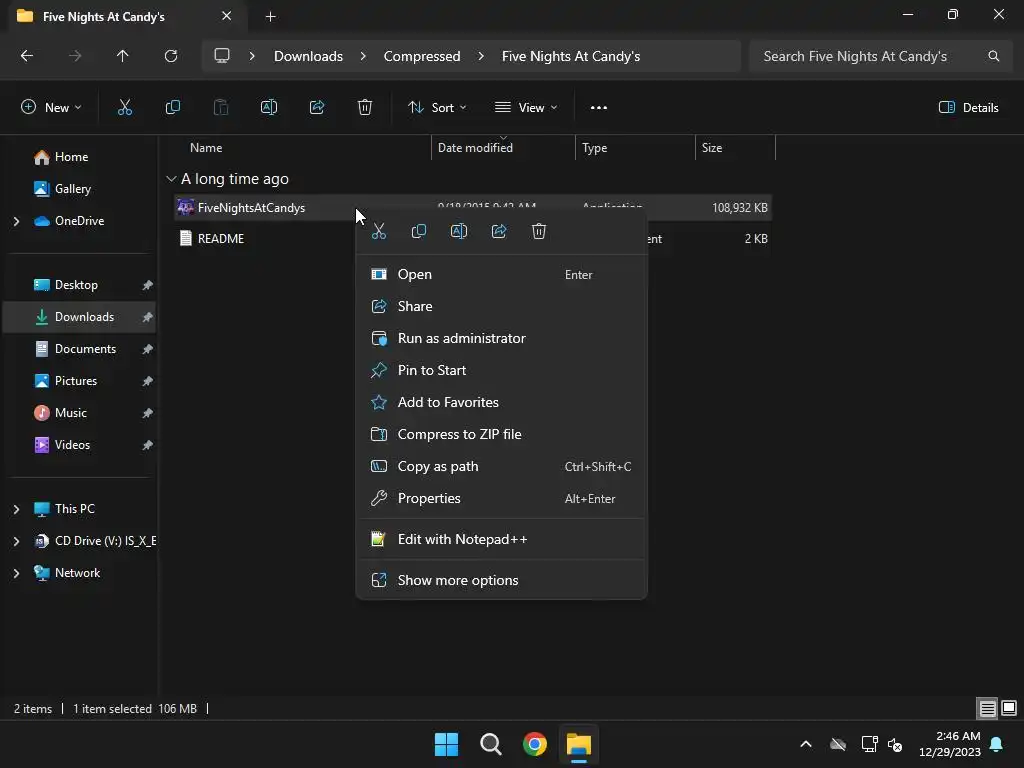
Task: Expand This PC in the navigation pane
Action: (16, 509)
